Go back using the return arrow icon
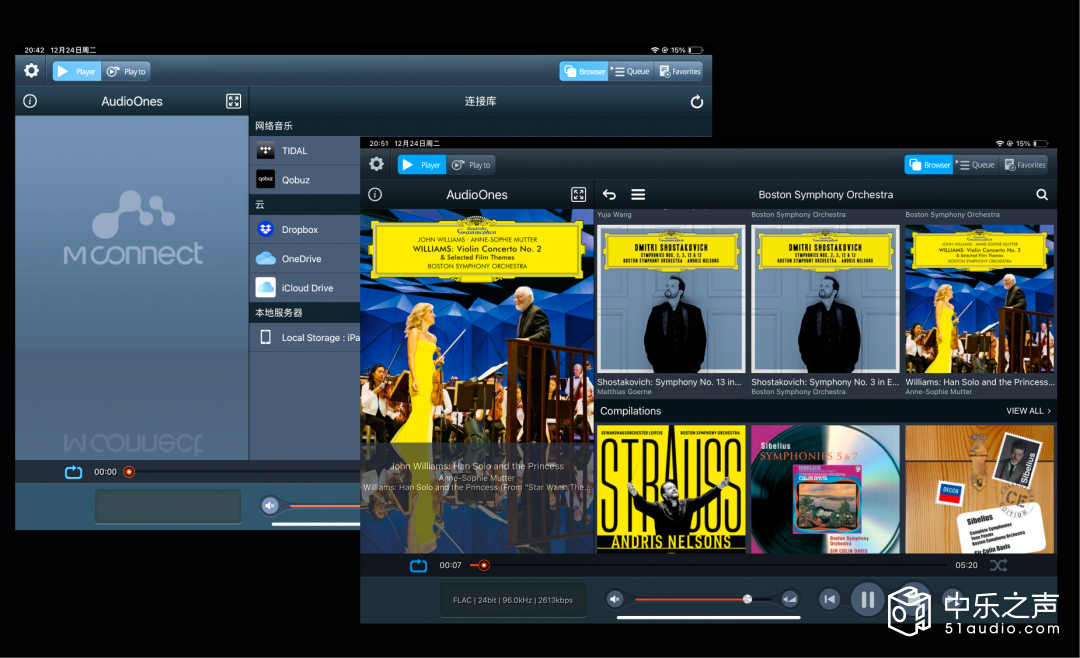Viewport: 1080px width, 658px height. pyautogui.click(x=610, y=194)
